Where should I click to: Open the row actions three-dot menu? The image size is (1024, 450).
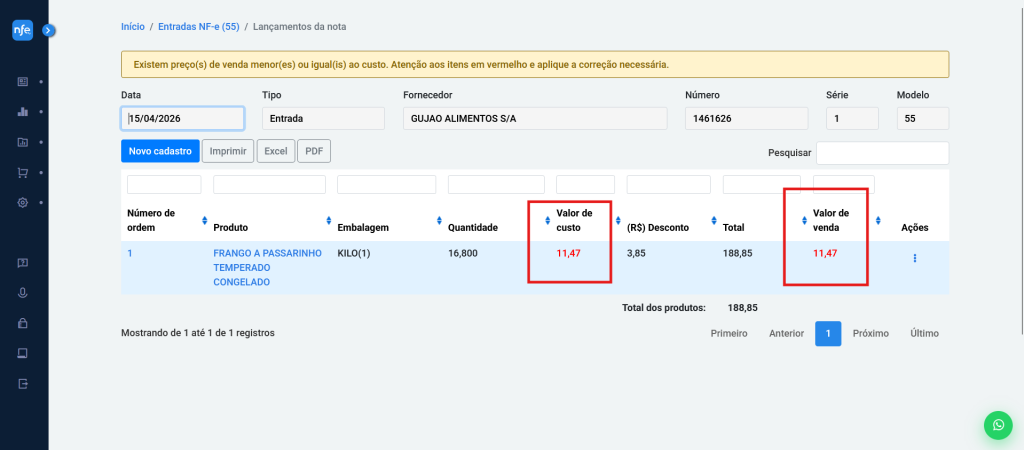pyautogui.click(x=914, y=258)
